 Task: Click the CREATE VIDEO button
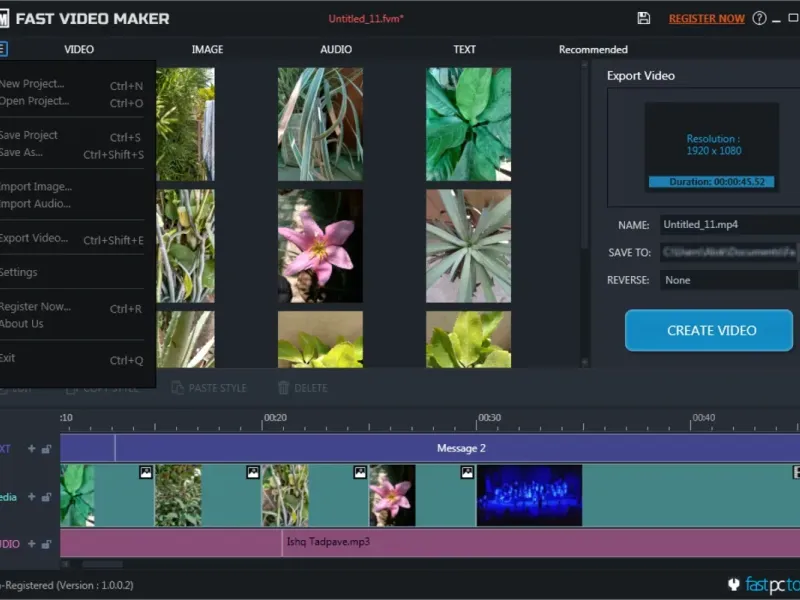709,330
